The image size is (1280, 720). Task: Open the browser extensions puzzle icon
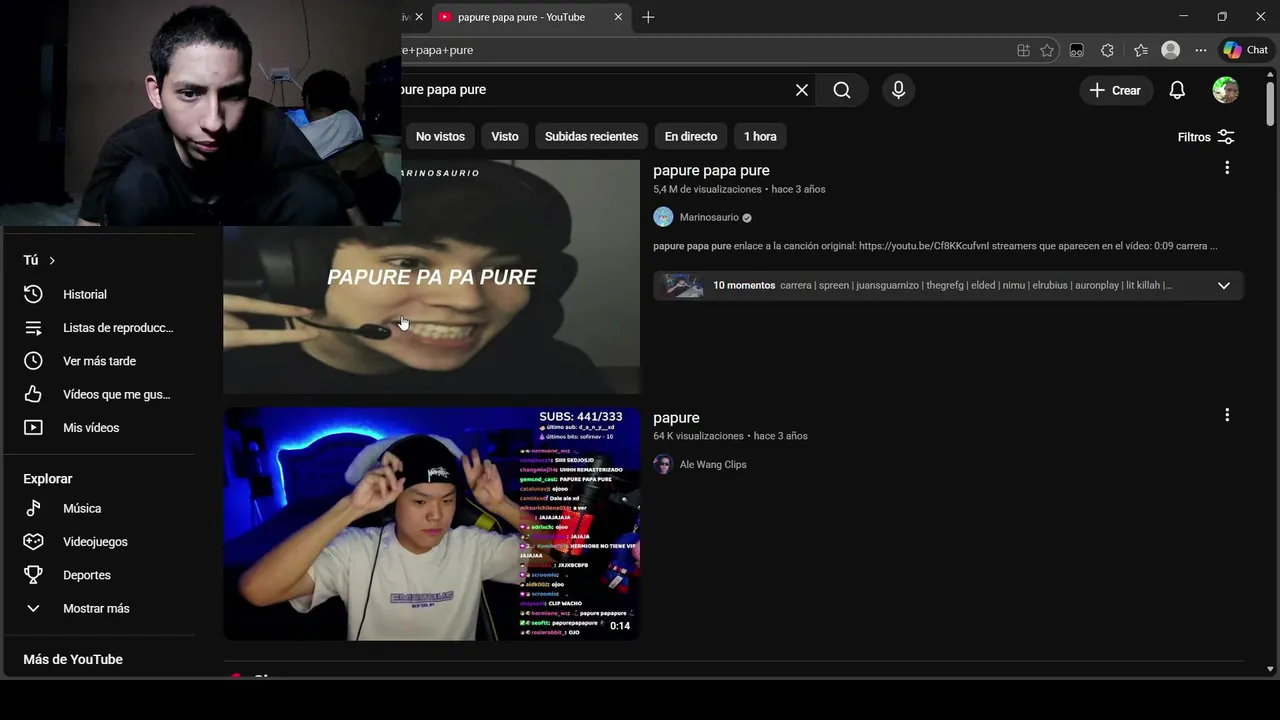point(1107,50)
